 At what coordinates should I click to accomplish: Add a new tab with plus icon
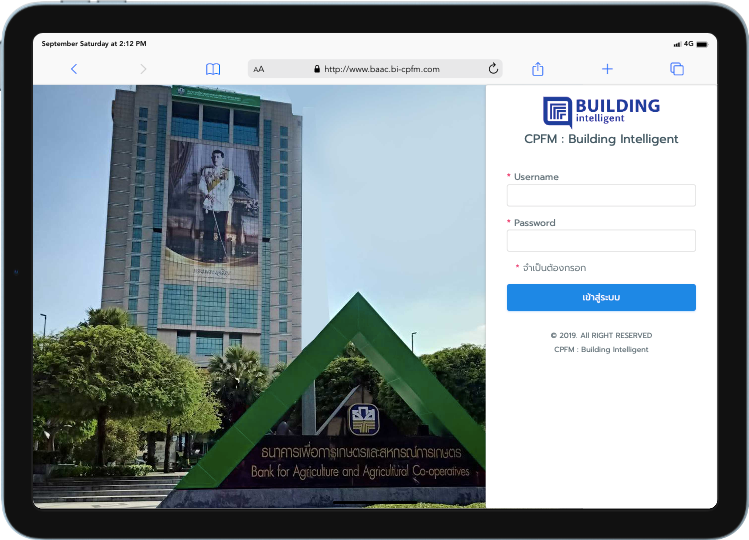pyautogui.click(x=607, y=69)
